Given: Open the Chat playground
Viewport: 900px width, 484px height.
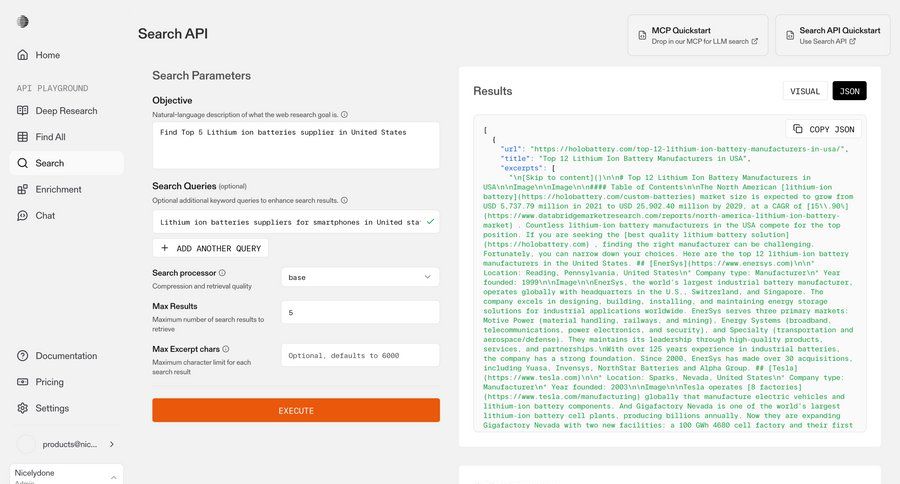Looking at the screenshot, I should pos(45,215).
